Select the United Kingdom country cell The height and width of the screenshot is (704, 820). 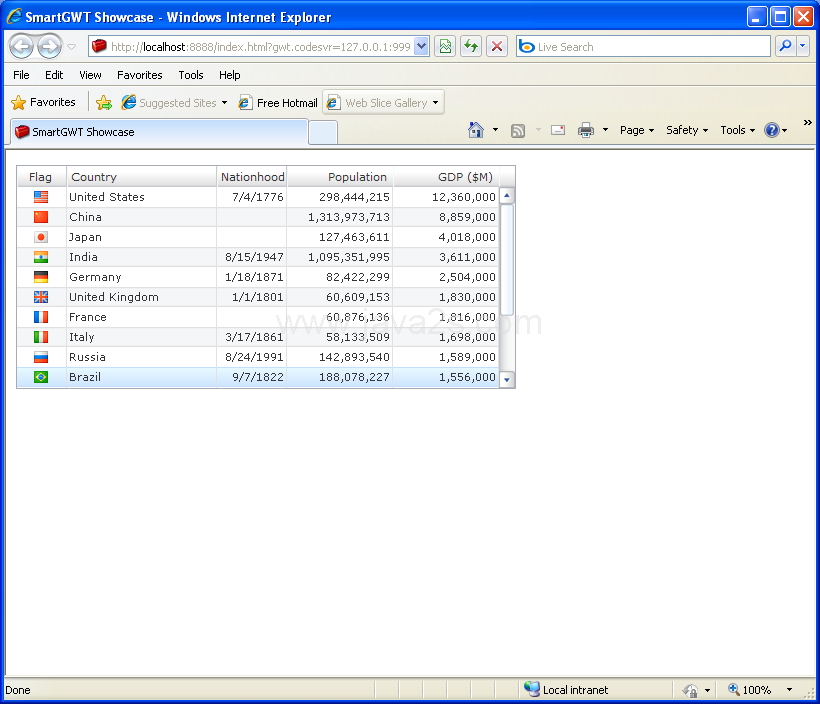tap(141, 297)
